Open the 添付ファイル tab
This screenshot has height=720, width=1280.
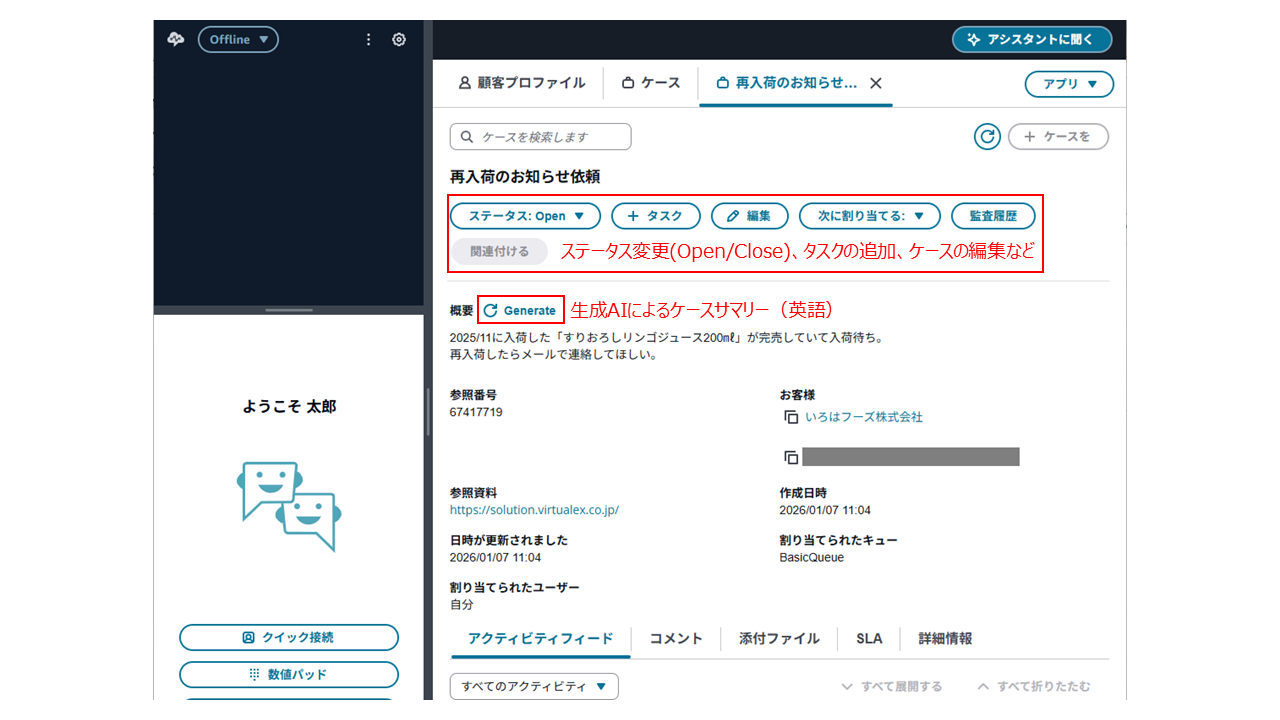pos(779,638)
